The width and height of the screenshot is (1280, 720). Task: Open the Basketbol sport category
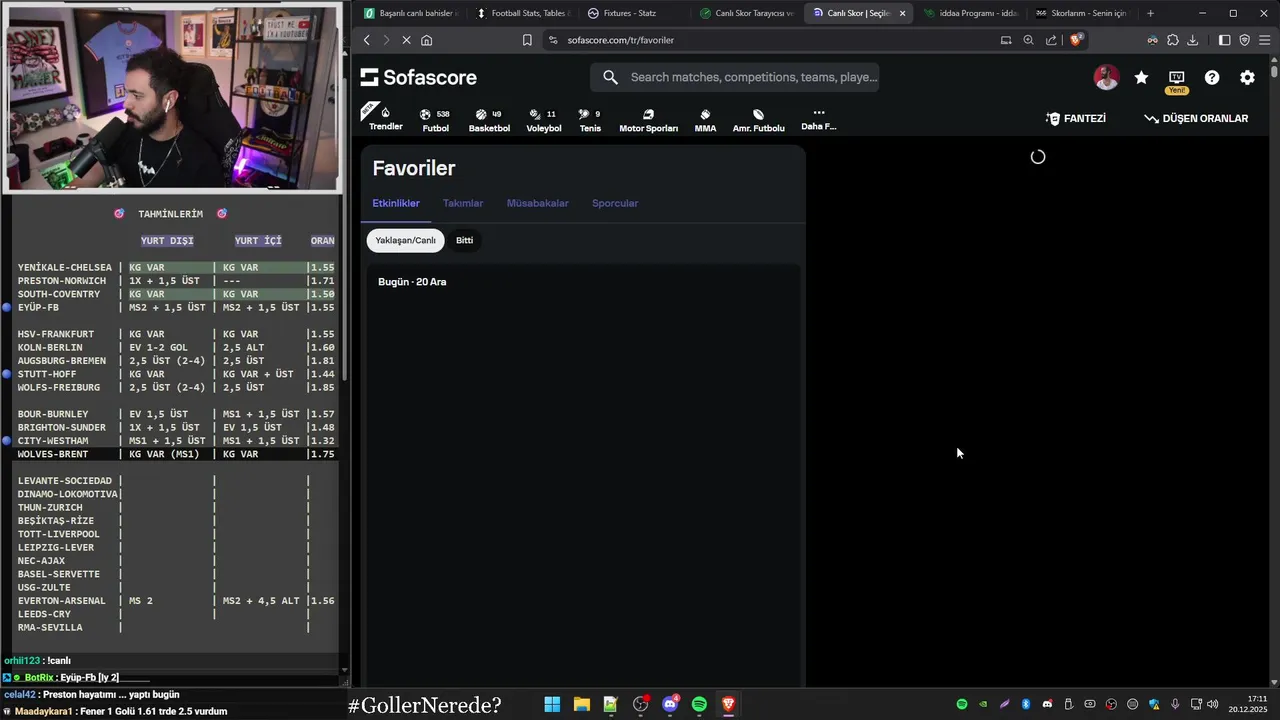(x=489, y=120)
